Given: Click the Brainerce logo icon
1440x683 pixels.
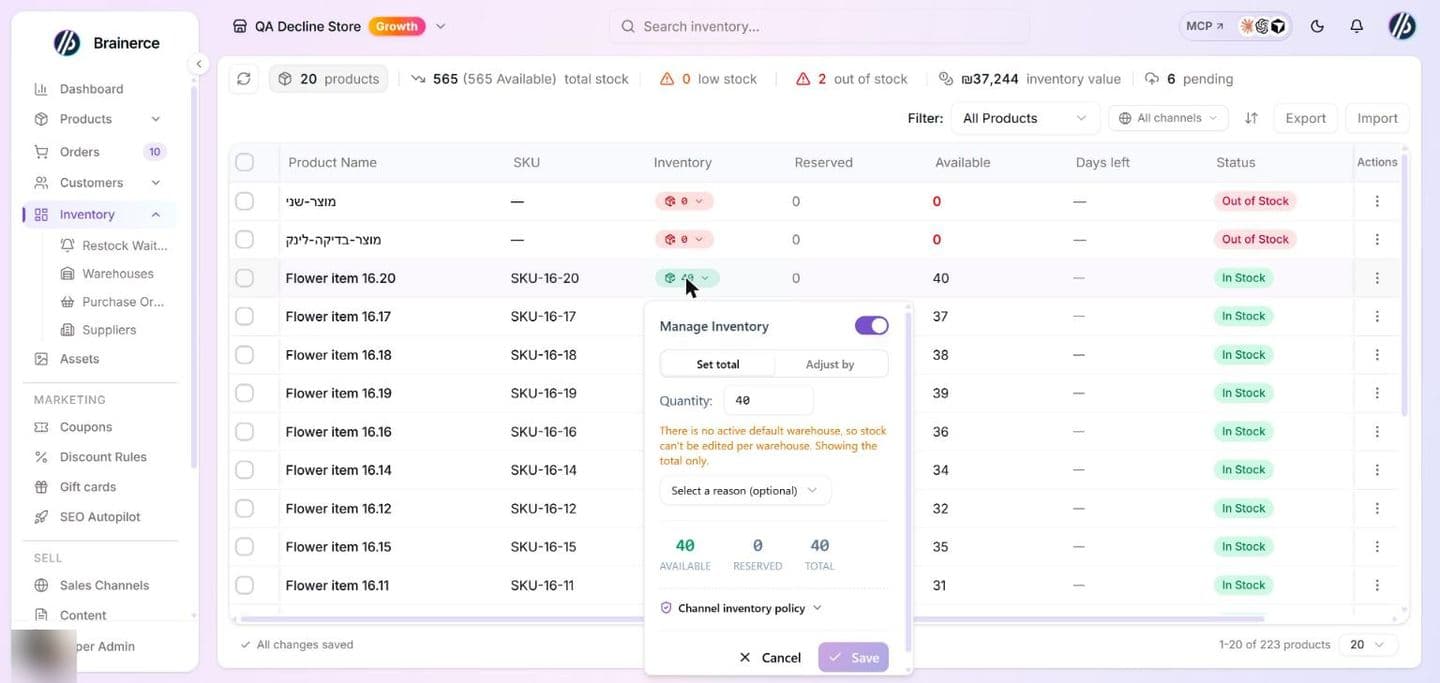Looking at the screenshot, I should coord(67,43).
